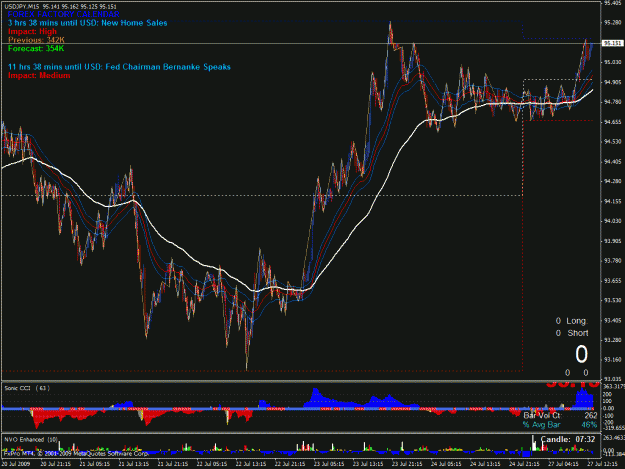
Task: Click the 'Impact: Medium' label
Action: coord(39,75)
